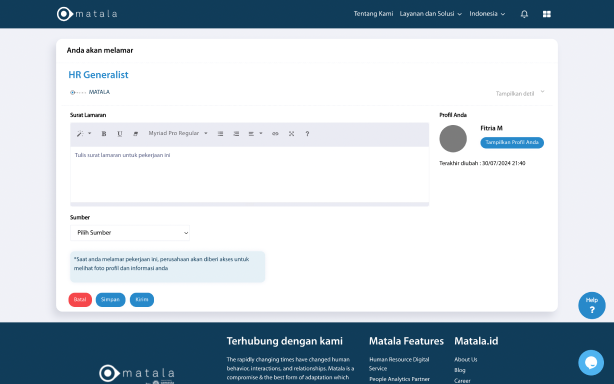Click the cover letter text area

coord(249,174)
